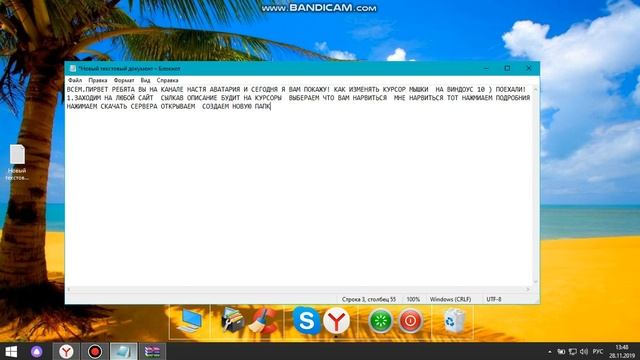Click the red power icon in dock
Image resolution: width=640 pixels, height=360 pixels.
[x=411, y=321]
